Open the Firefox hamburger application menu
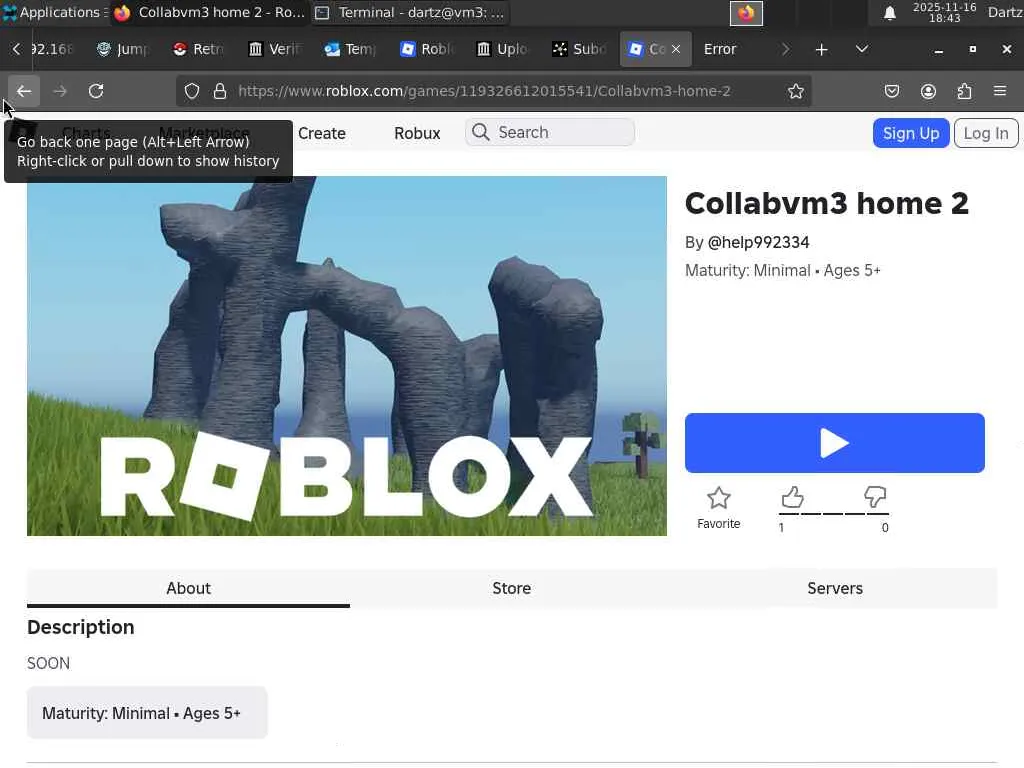 (x=999, y=91)
